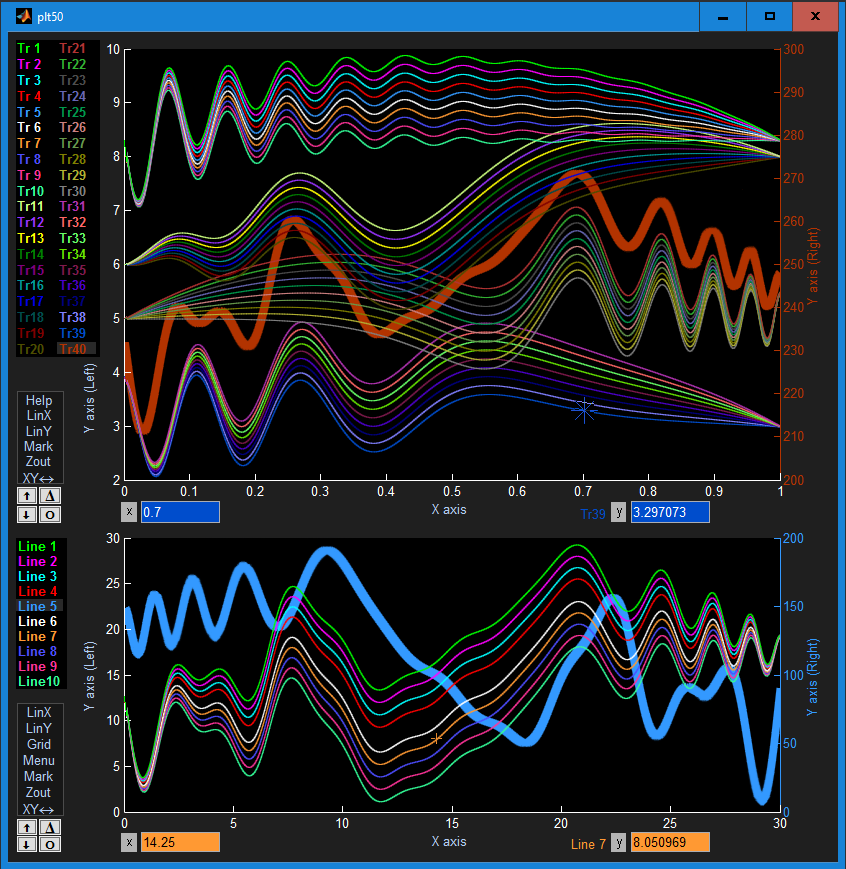The width and height of the screenshot is (846, 869).
Task: Click the upper x cursor value field 0.7
Action: click(180, 512)
